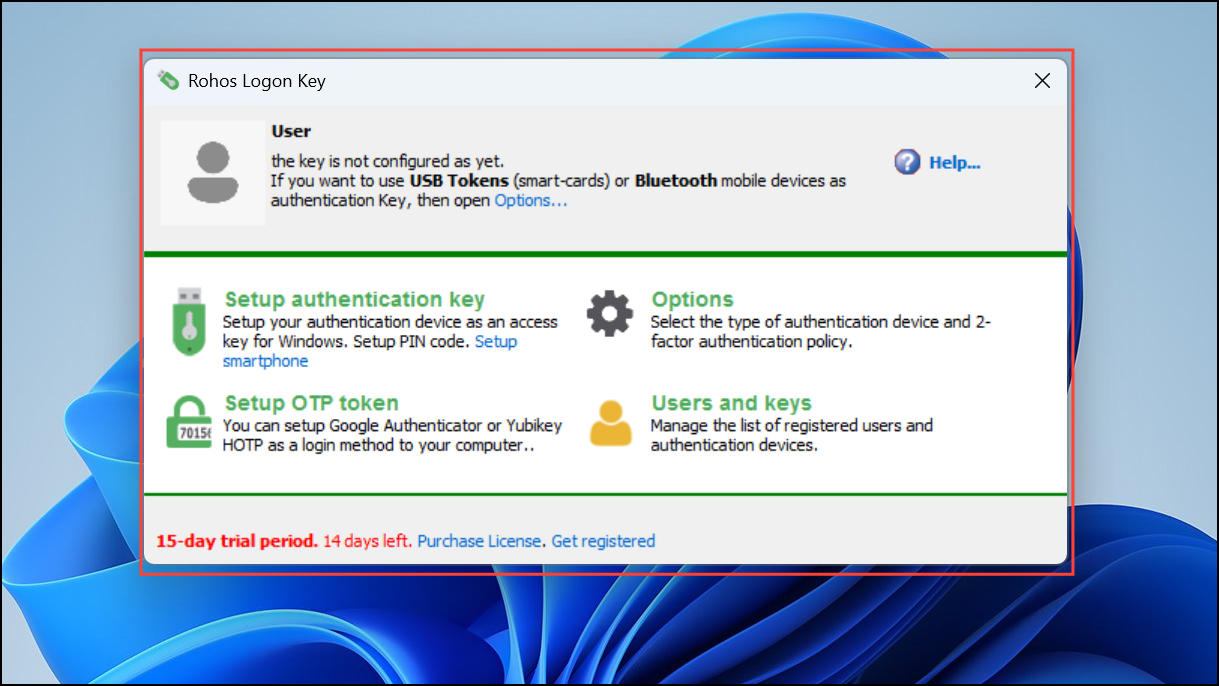
Task: Click the '15-day trial period.' text
Action: [x=237, y=541]
